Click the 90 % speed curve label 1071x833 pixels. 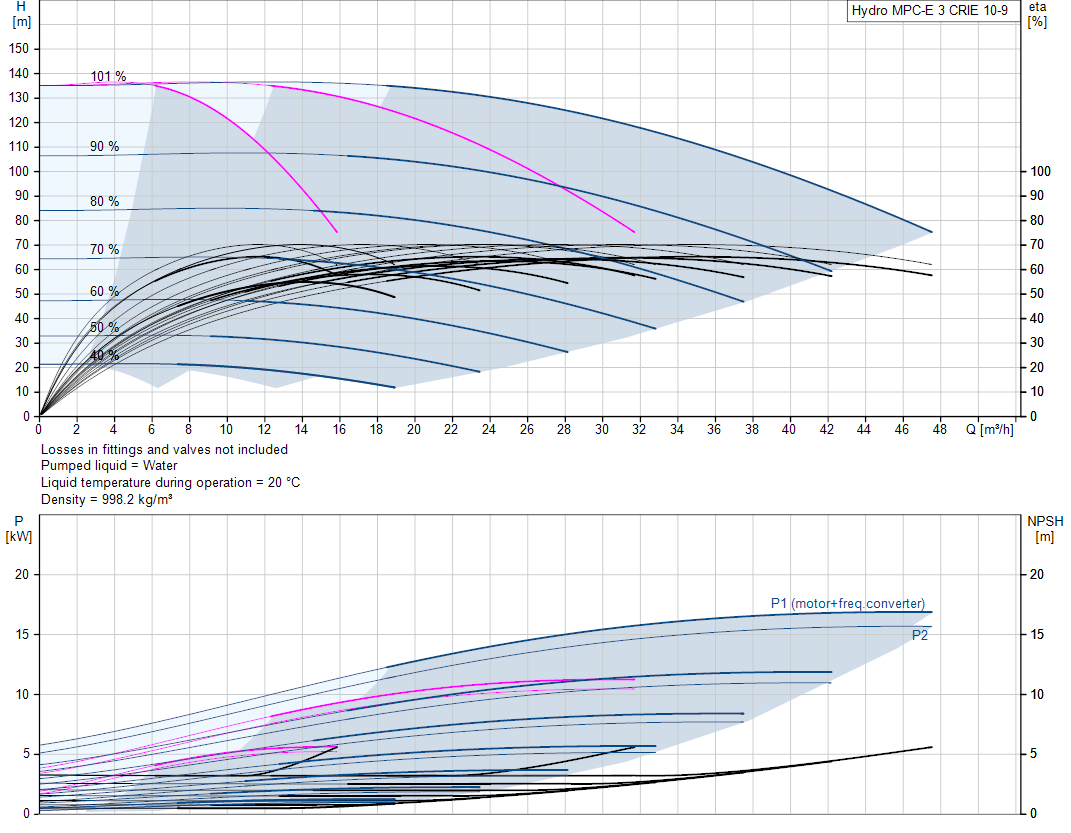tap(104, 147)
